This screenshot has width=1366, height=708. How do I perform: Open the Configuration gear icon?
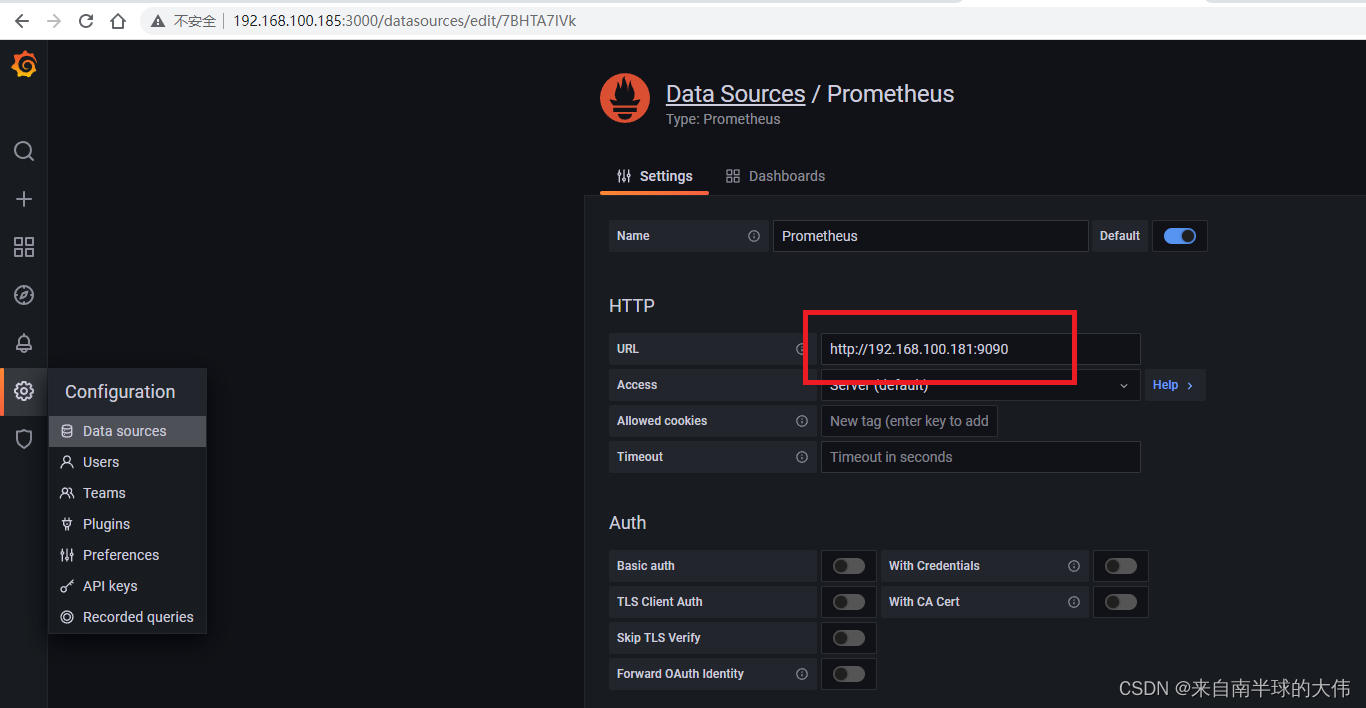pyautogui.click(x=24, y=391)
